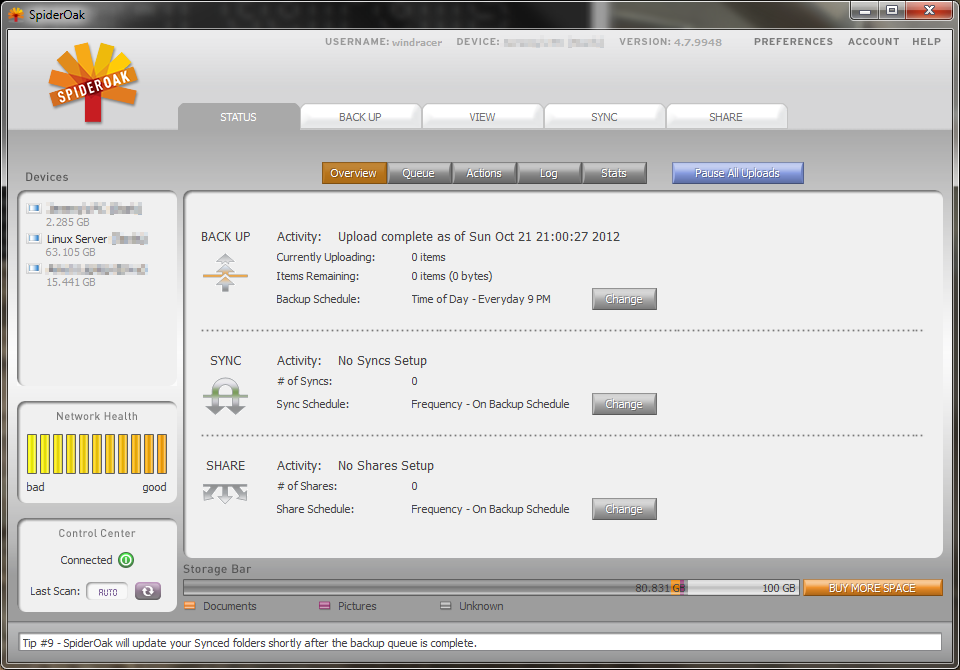The height and width of the screenshot is (670, 960).
Task: Click 'No Syncs Setup' activity text
Action: click(382, 361)
